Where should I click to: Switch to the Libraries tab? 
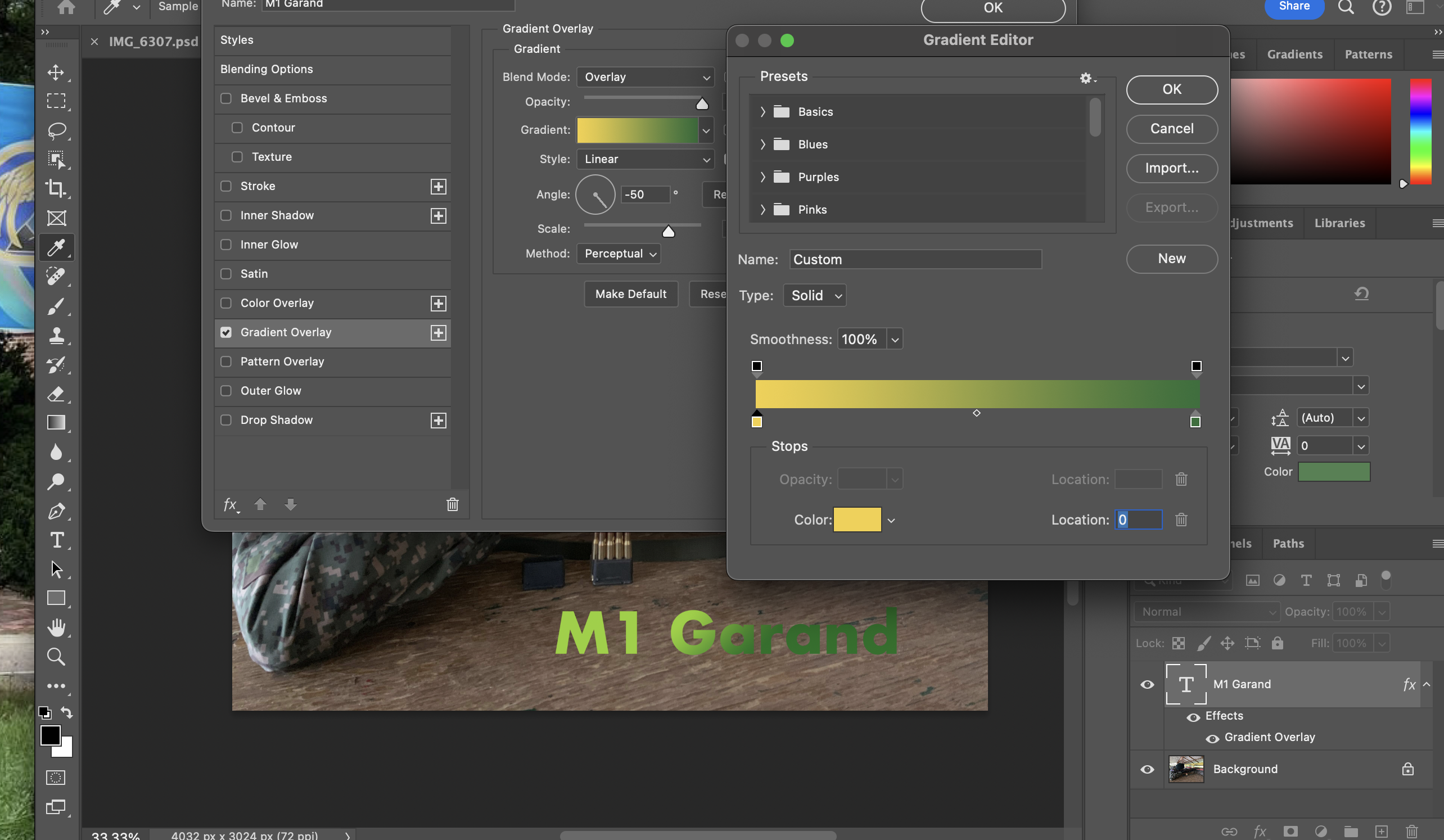tap(1339, 223)
